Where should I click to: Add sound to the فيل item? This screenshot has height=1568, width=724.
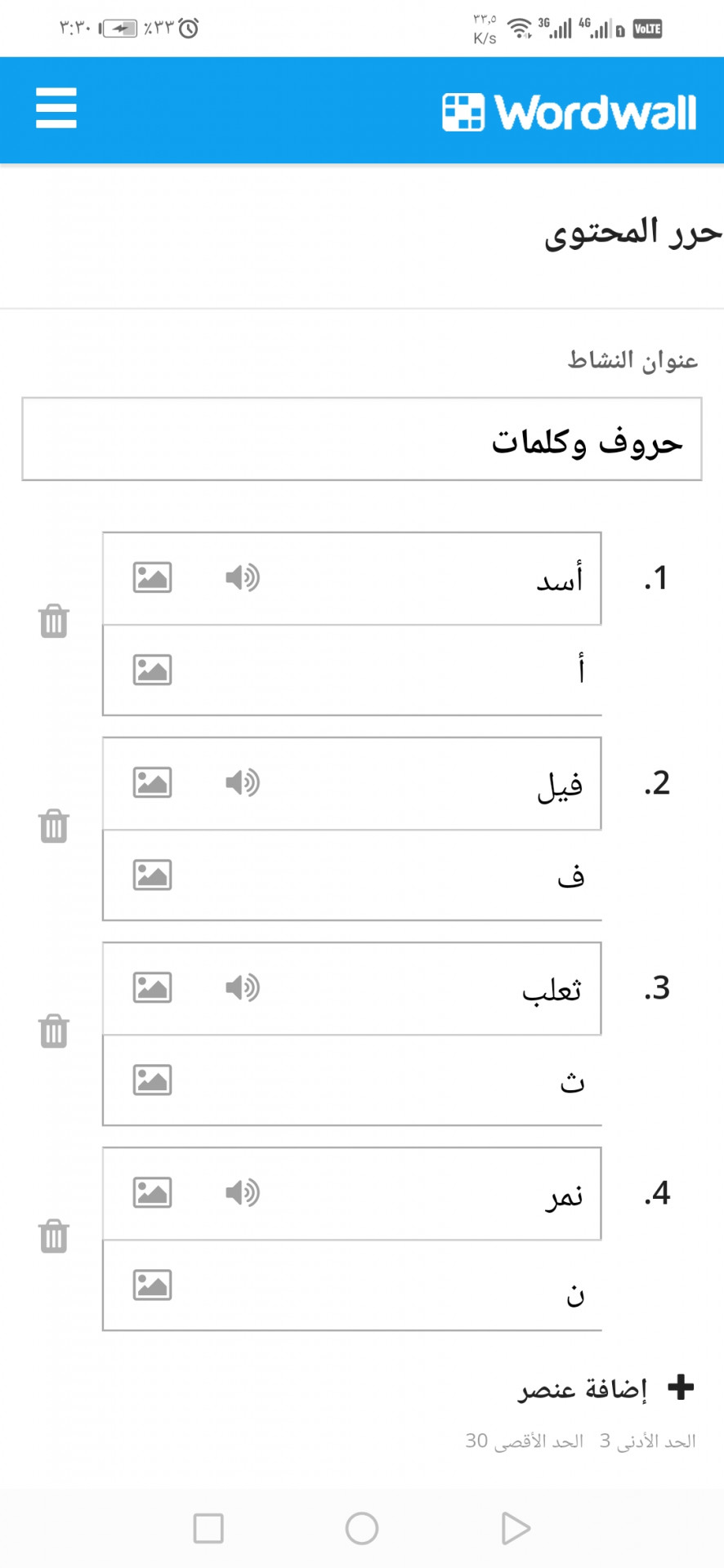(243, 782)
